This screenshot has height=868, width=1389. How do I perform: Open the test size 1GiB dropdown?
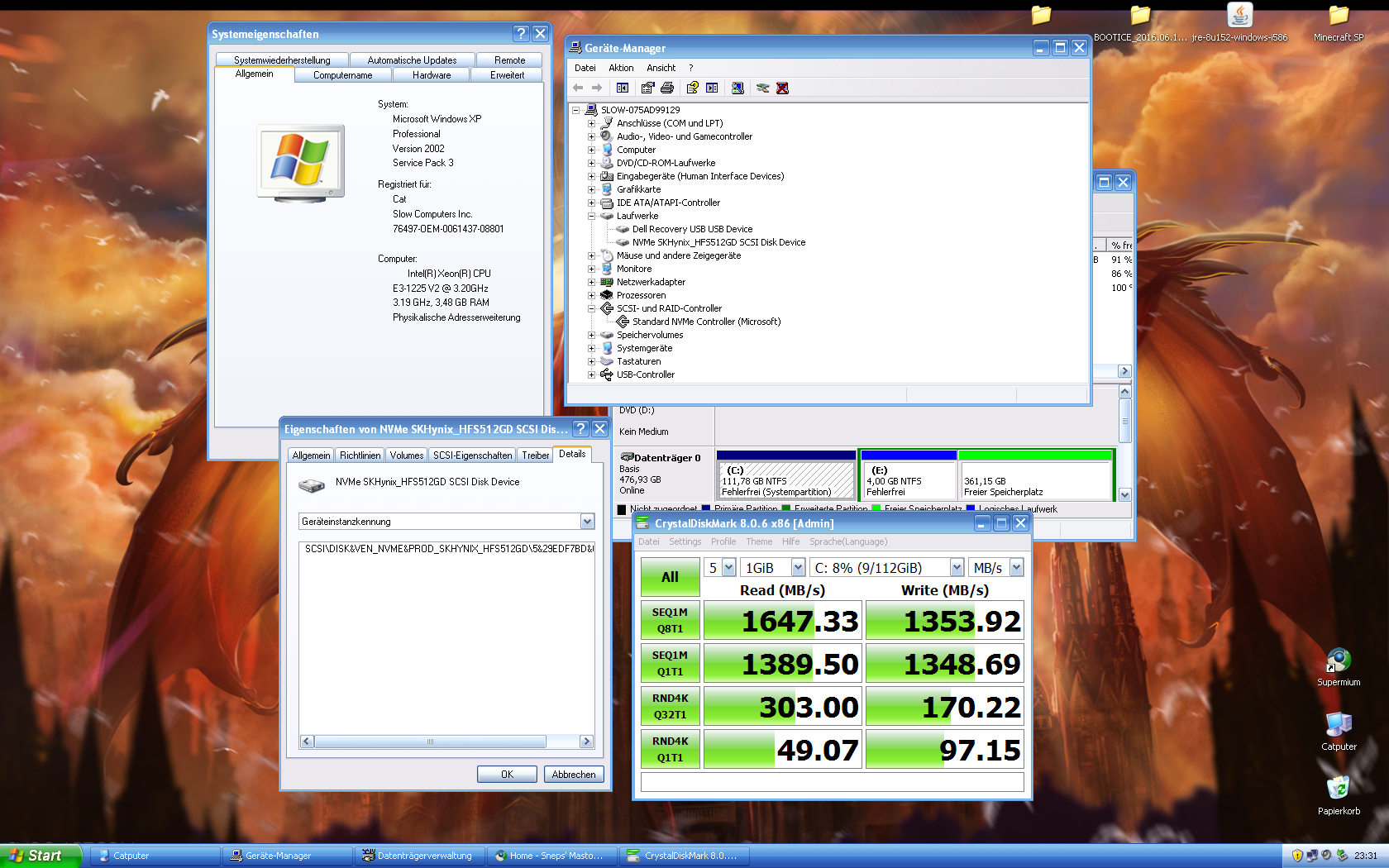click(x=798, y=568)
